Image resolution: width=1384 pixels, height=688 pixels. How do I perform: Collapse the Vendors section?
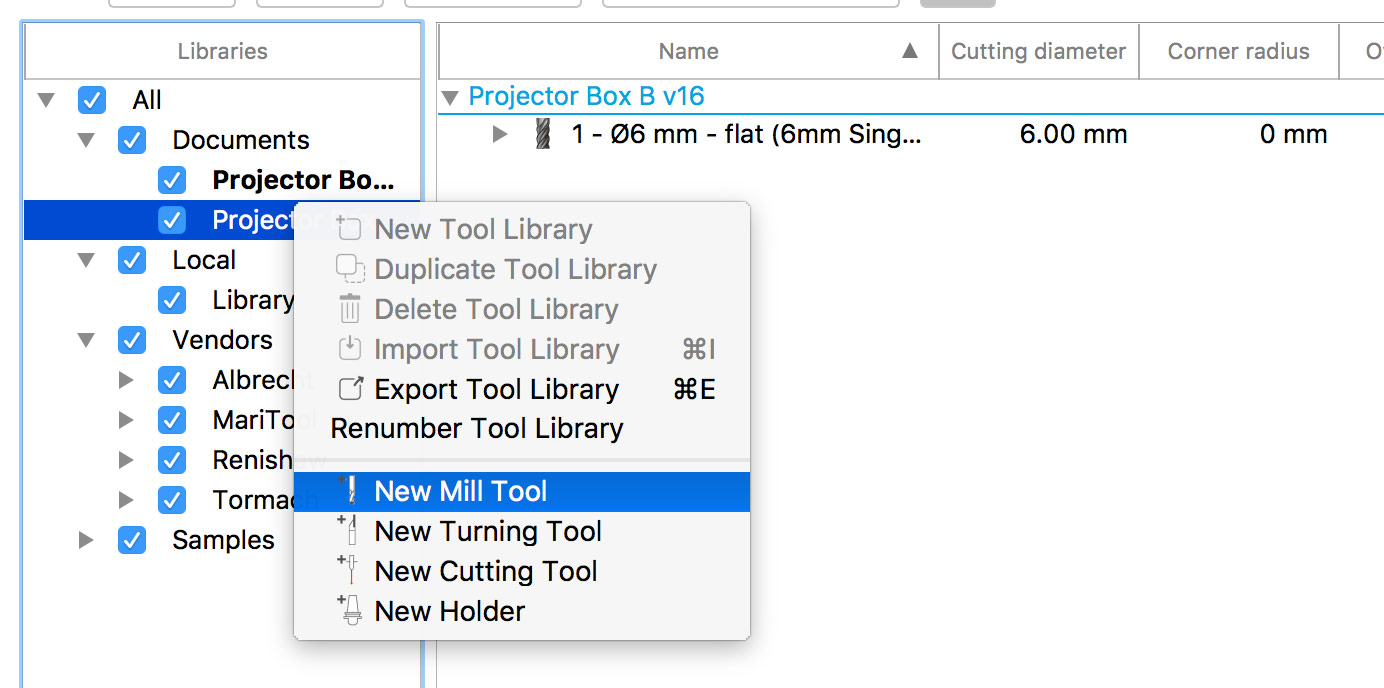click(86, 340)
